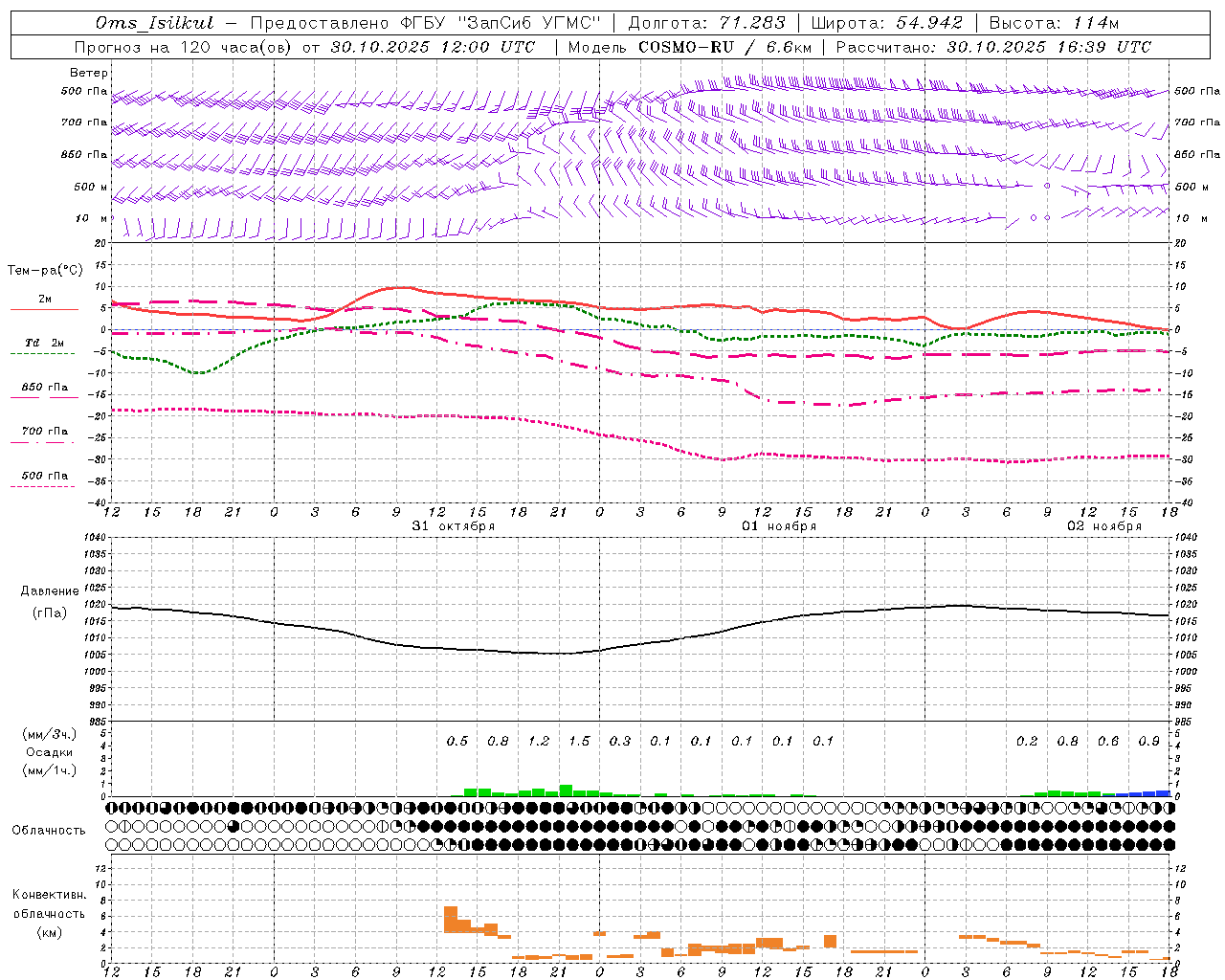Click the Модель COSMO-RU / 6.6км label
Image resolution: width=1225 pixels, height=980 pixels.
[x=690, y=47]
